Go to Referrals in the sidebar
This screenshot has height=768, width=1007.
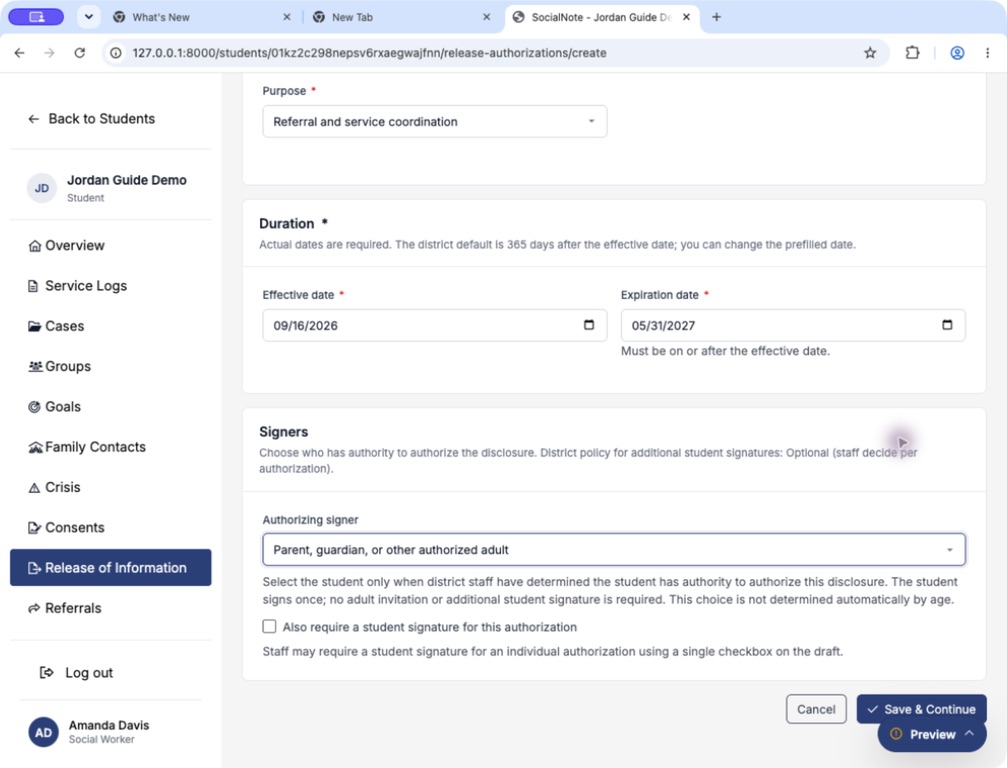(x=110, y=608)
